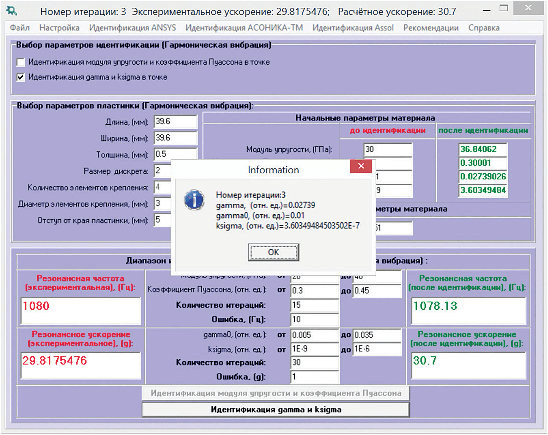
Task: Click the Ошибка (g) input field
Action: pos(315,377)
